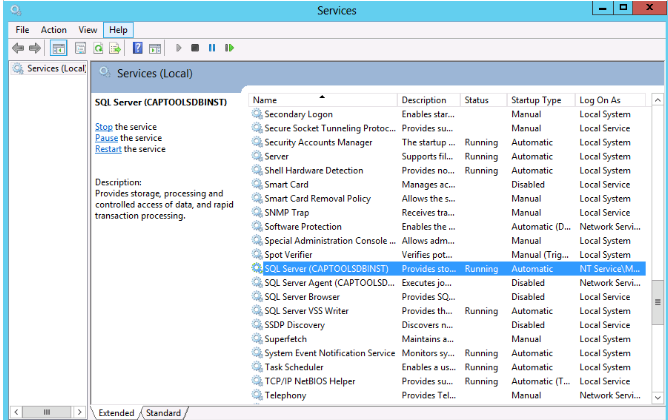Click gear icon beside SQL Server Browser
The height and width of the screenshot is (420, 668).
tap(257, 296)
